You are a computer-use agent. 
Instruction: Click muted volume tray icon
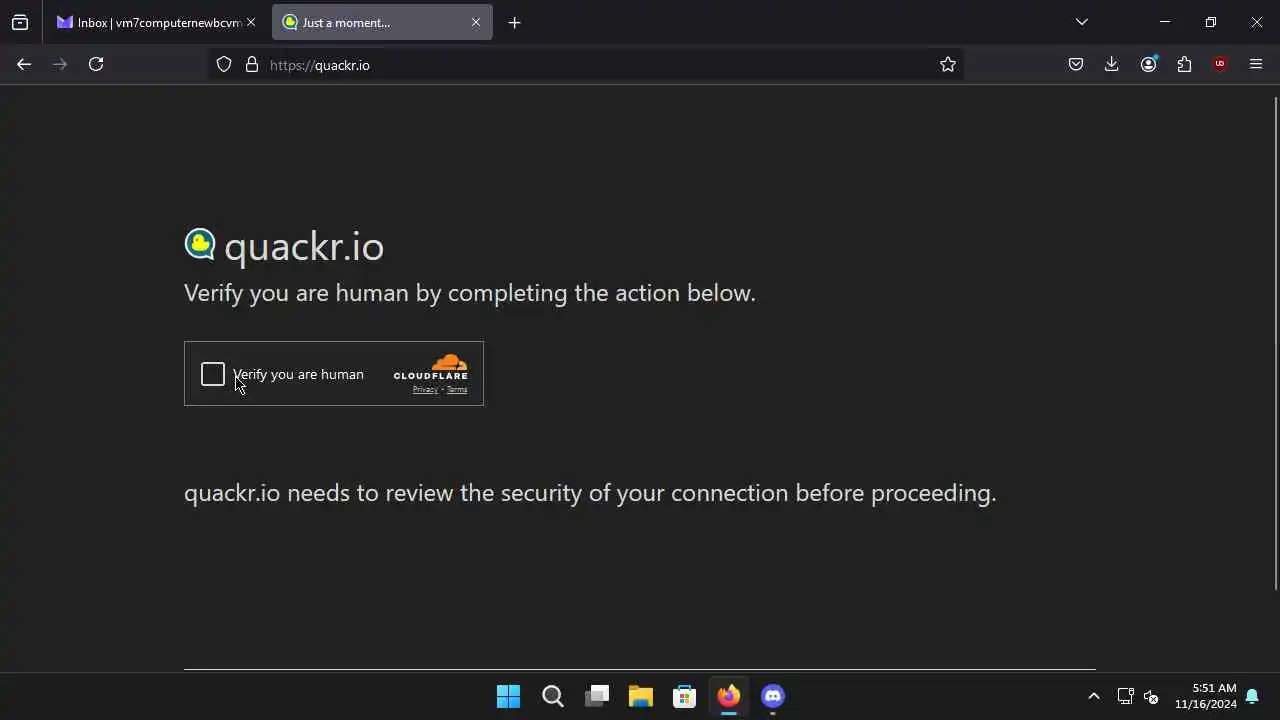tap(1151, 696)
